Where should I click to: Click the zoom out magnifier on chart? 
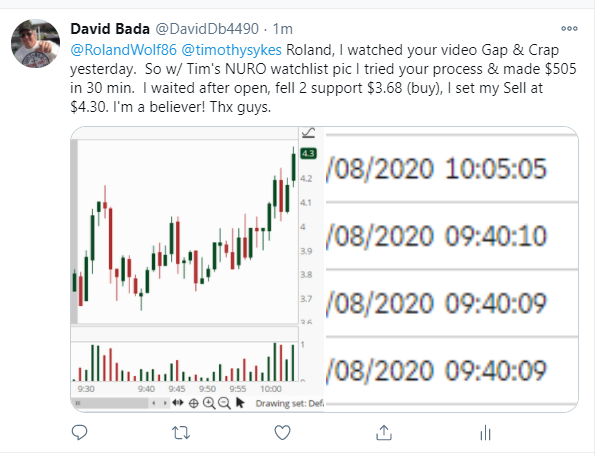(224, 403)
